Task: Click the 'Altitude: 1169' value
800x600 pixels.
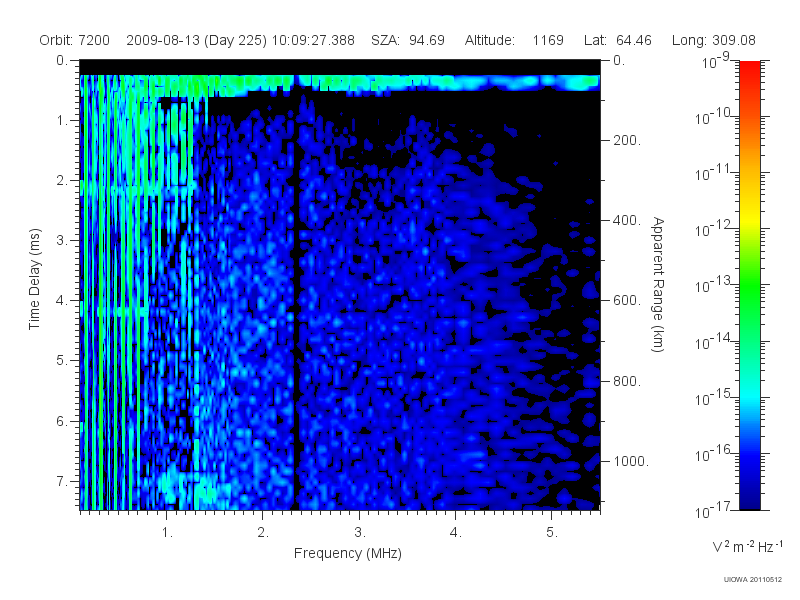Action: pos(514,40)
